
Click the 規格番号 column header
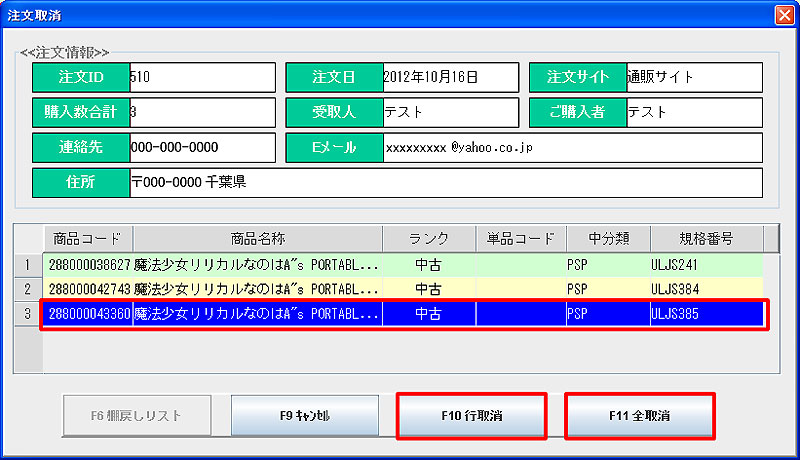[706, 239]
